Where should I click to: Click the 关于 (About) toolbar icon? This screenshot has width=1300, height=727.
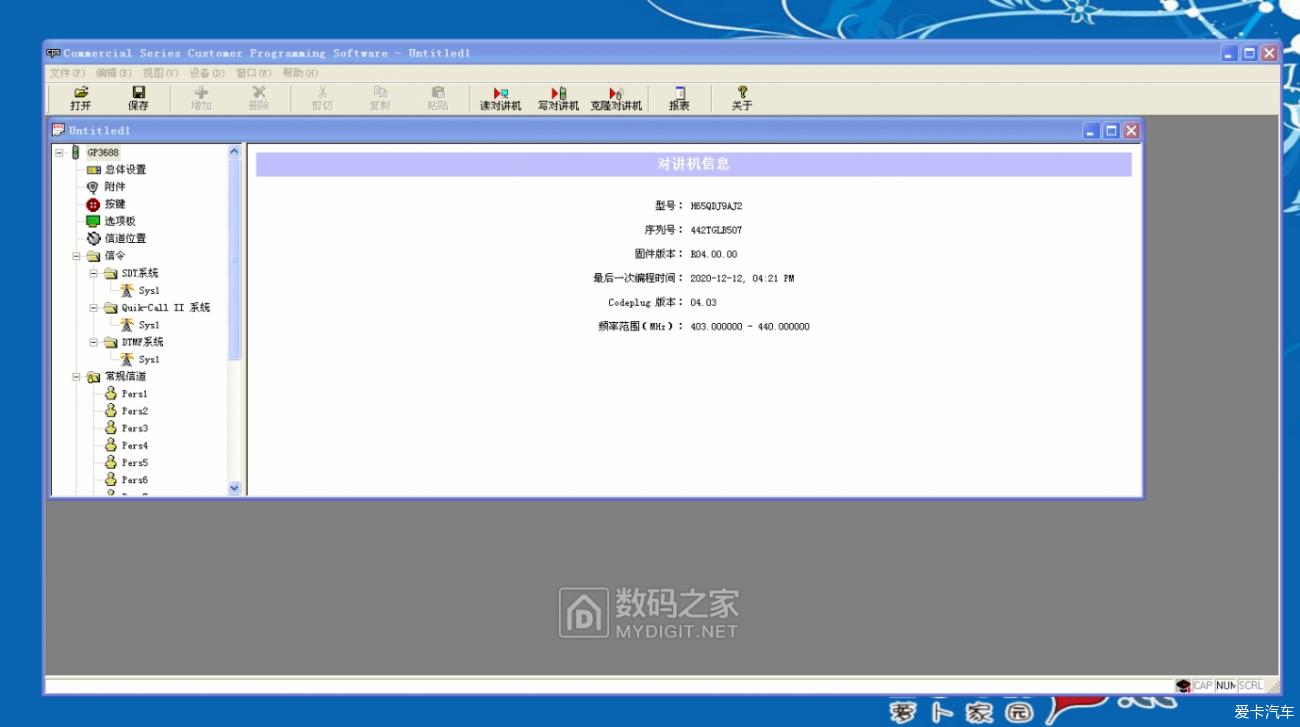(x=742, y=97)
